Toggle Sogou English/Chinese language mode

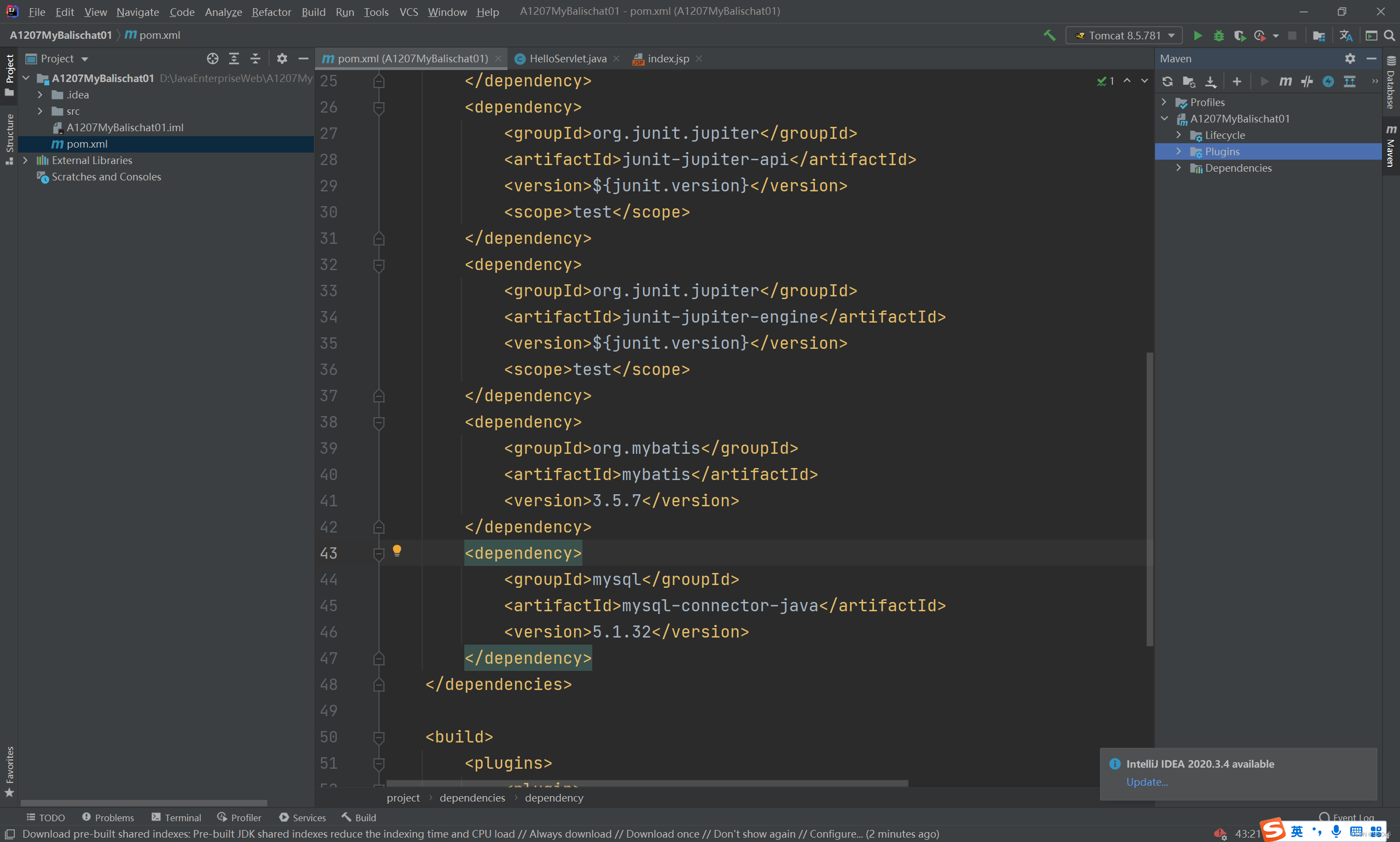(1297, 832)
